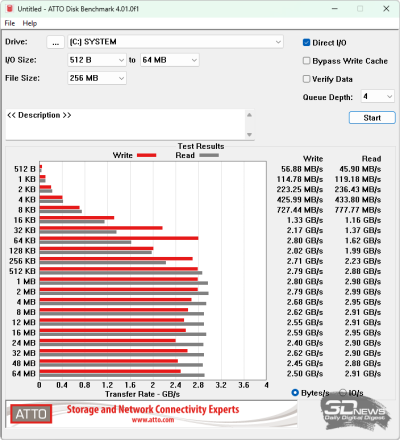Click description scroll down arrow

249,134
